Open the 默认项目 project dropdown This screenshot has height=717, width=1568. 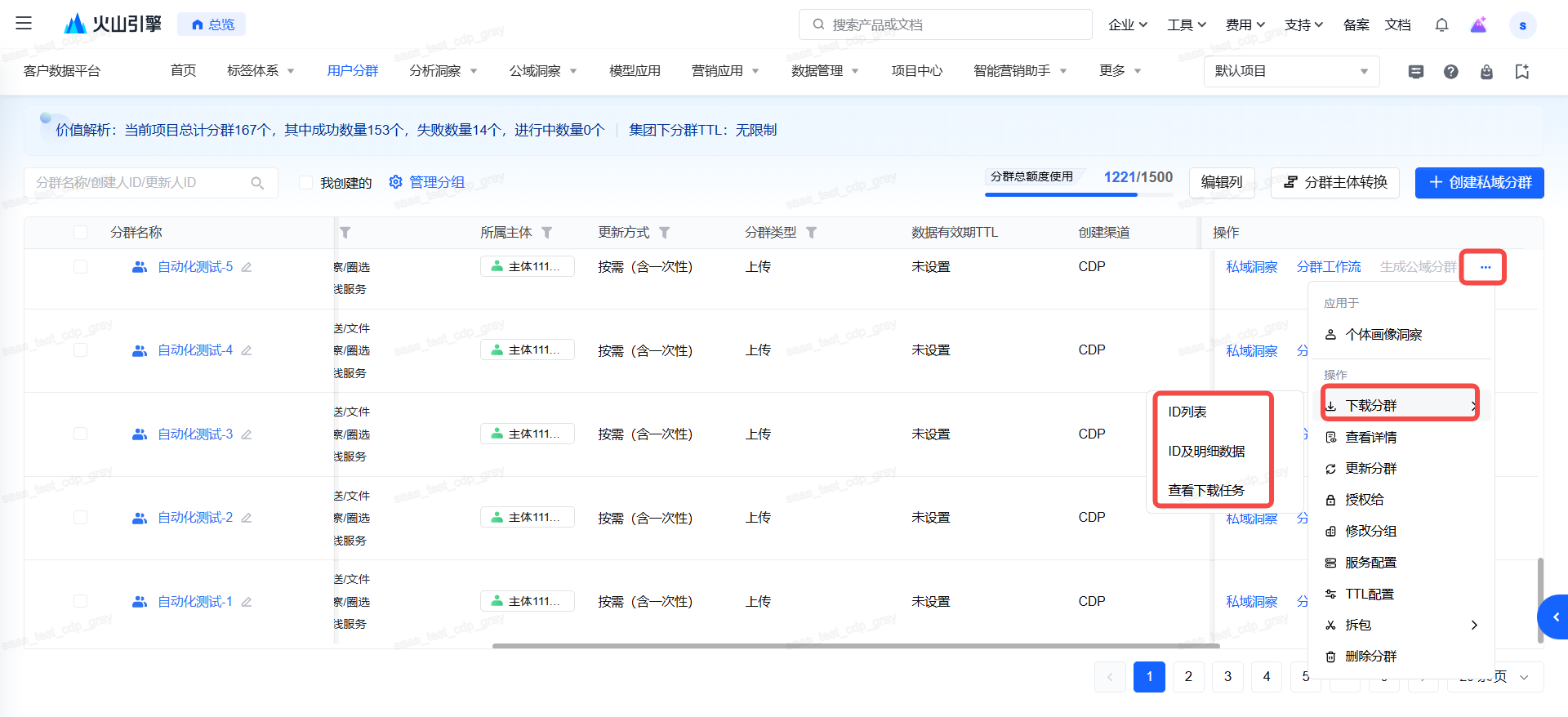(1290, 72)
